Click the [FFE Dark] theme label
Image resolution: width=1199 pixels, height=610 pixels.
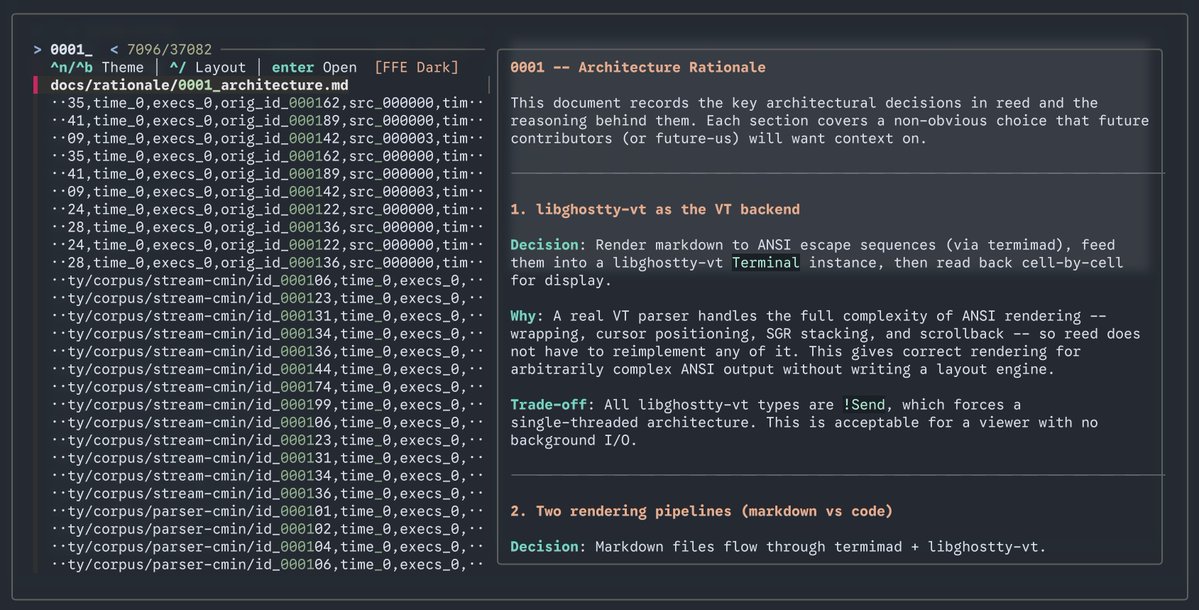coord(417,67)
